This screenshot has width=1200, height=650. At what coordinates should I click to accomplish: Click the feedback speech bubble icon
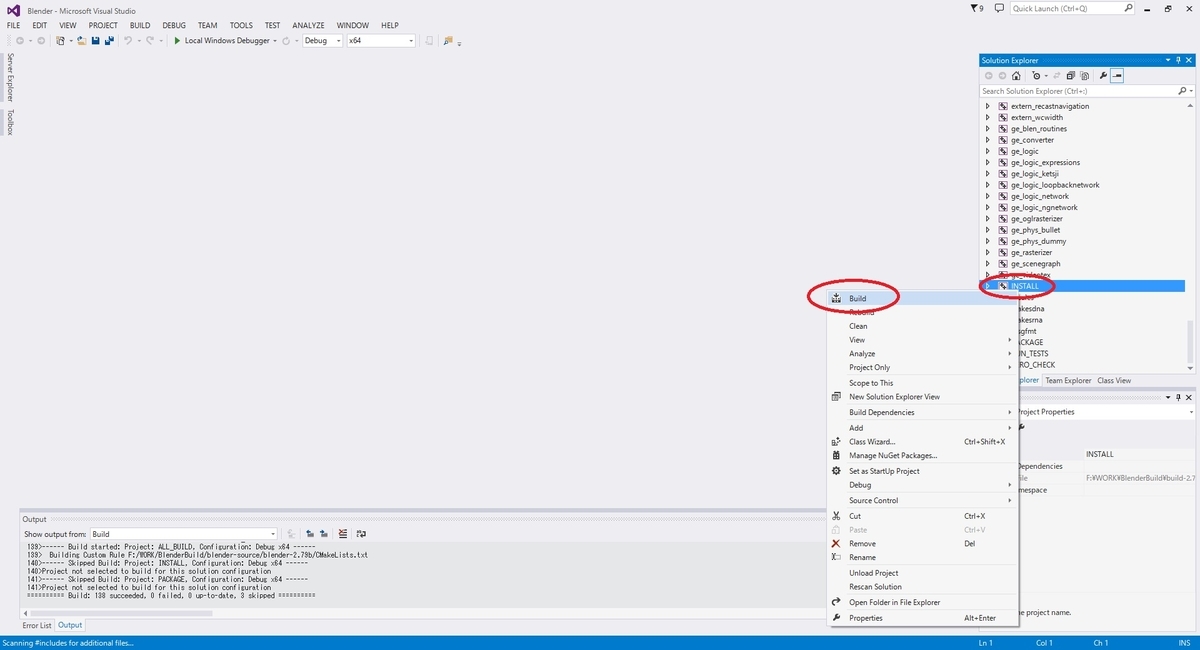pyautogui.click(x=998, y=8)
